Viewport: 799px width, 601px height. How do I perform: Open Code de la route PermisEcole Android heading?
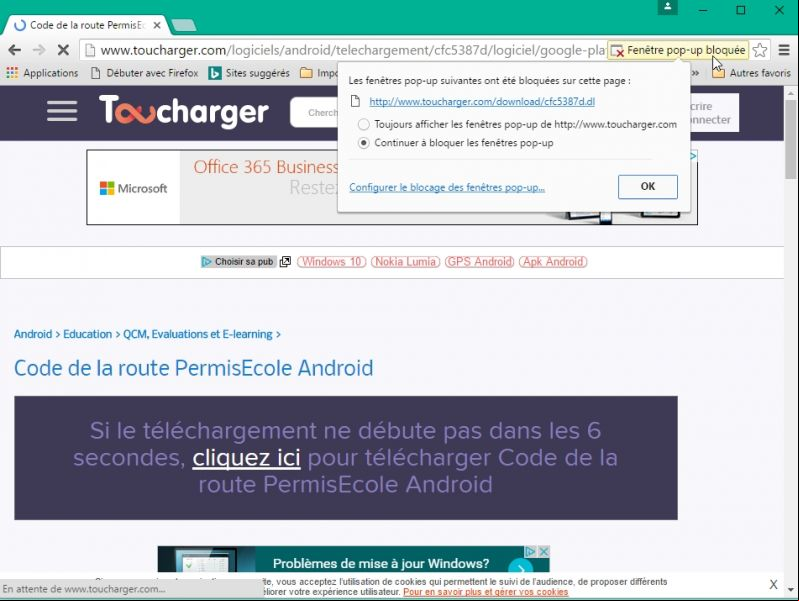click(194, 368)
